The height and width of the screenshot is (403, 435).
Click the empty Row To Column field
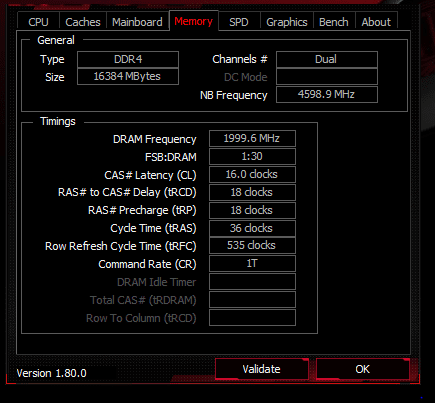(252, 318)
